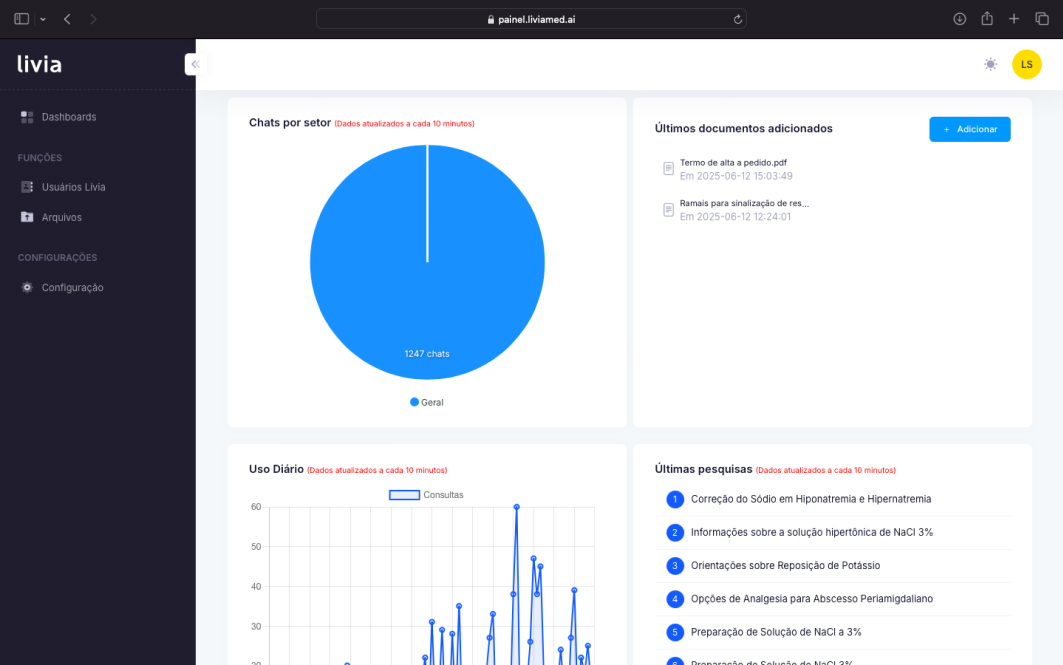Go to Usuários Livia page
This screenshot has height=665, width=1063.
pos(73,187)
